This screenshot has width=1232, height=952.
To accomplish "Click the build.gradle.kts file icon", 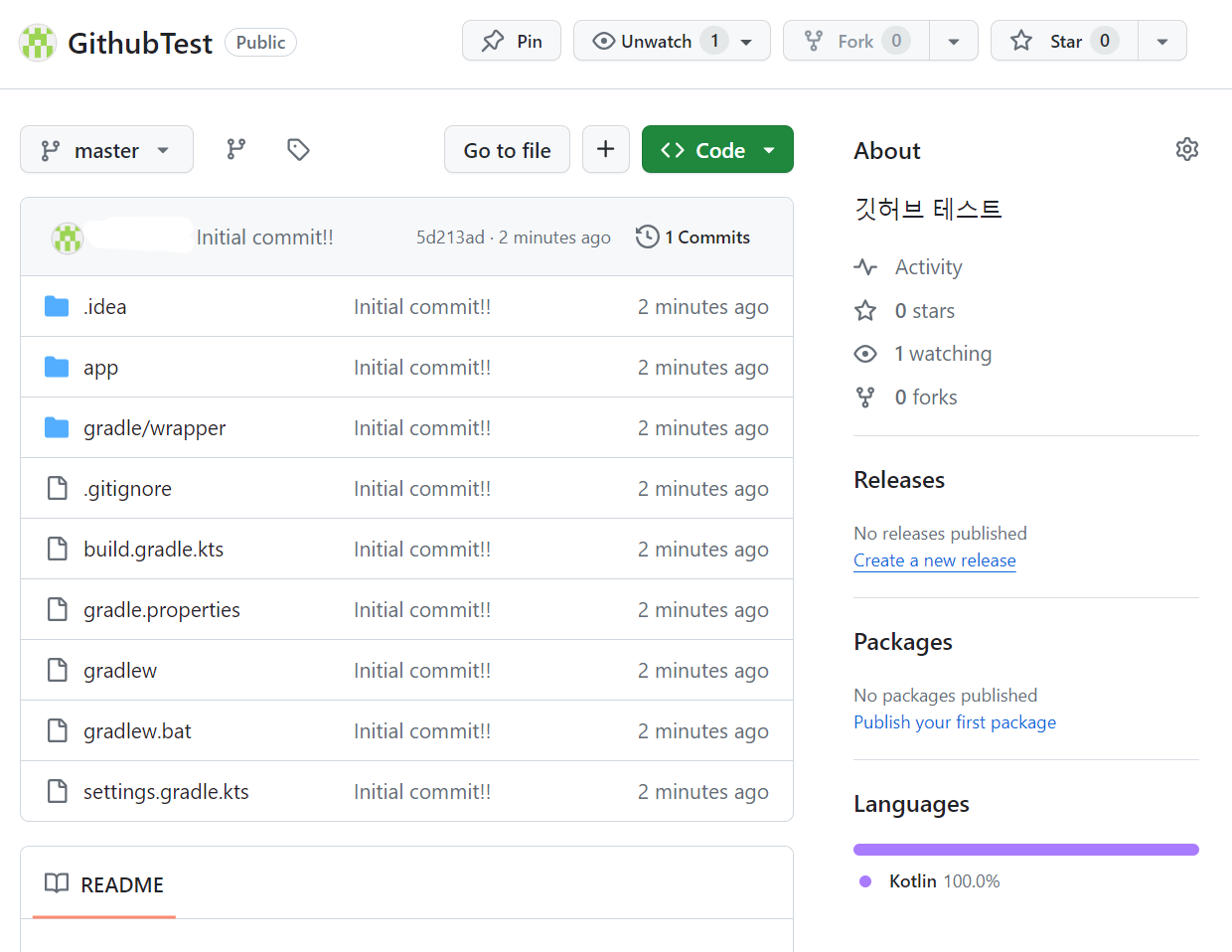I will pyautogui.click(x=58, y=549).
